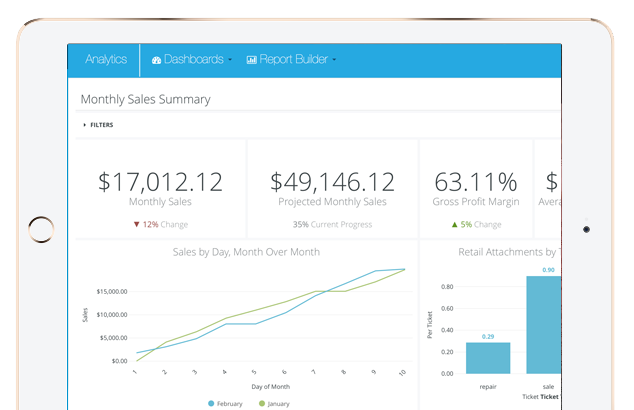Image resolution: width=634 pixels, height=410 pixels.
Task: Expand the FILTERS section
Action: (x=98, y=125)
